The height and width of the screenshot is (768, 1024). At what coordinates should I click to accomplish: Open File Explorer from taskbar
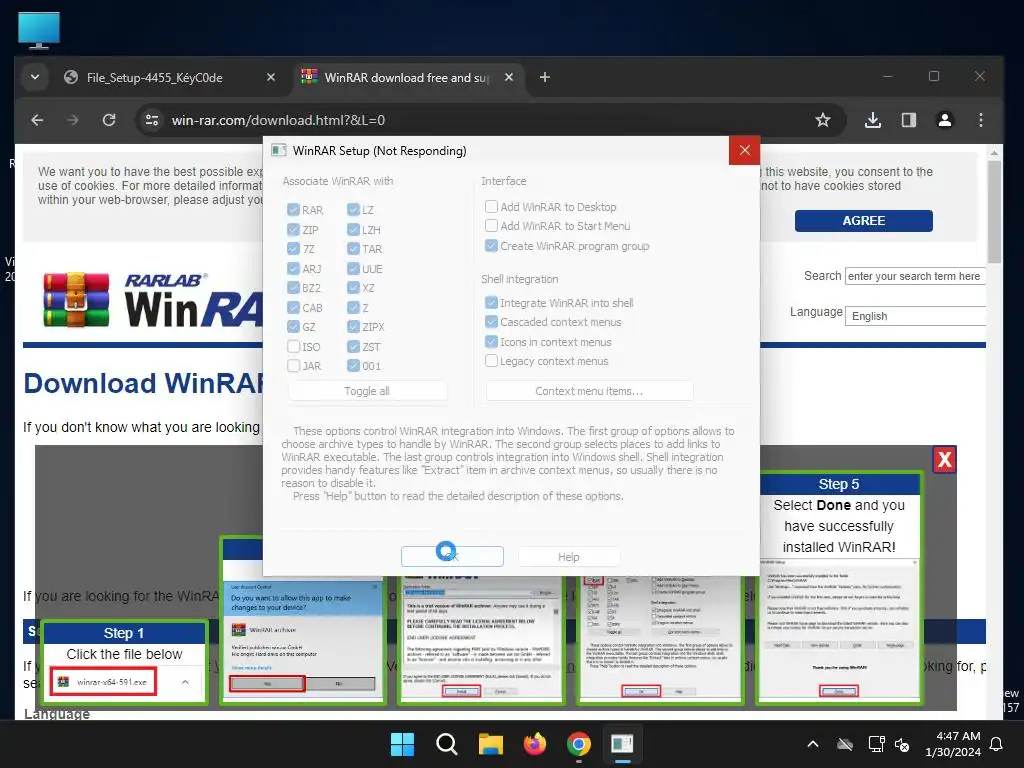coord(490,744)
